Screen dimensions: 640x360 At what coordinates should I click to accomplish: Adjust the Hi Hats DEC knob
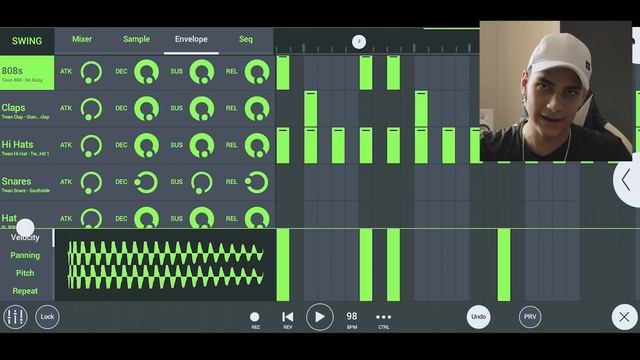coord(147,145)
